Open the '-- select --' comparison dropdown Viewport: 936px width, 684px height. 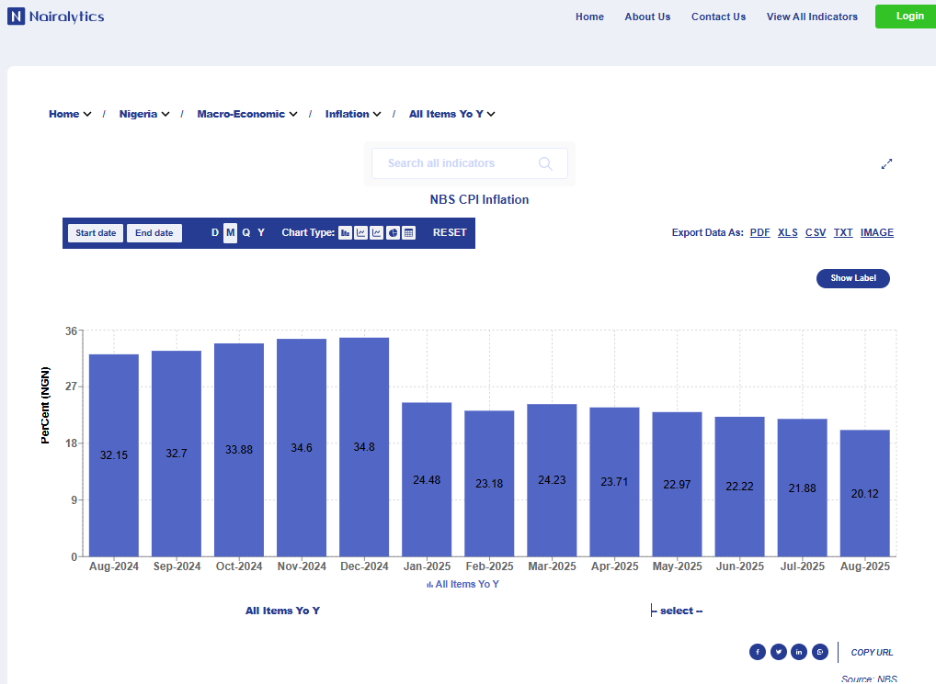click(x=677, y=611)
